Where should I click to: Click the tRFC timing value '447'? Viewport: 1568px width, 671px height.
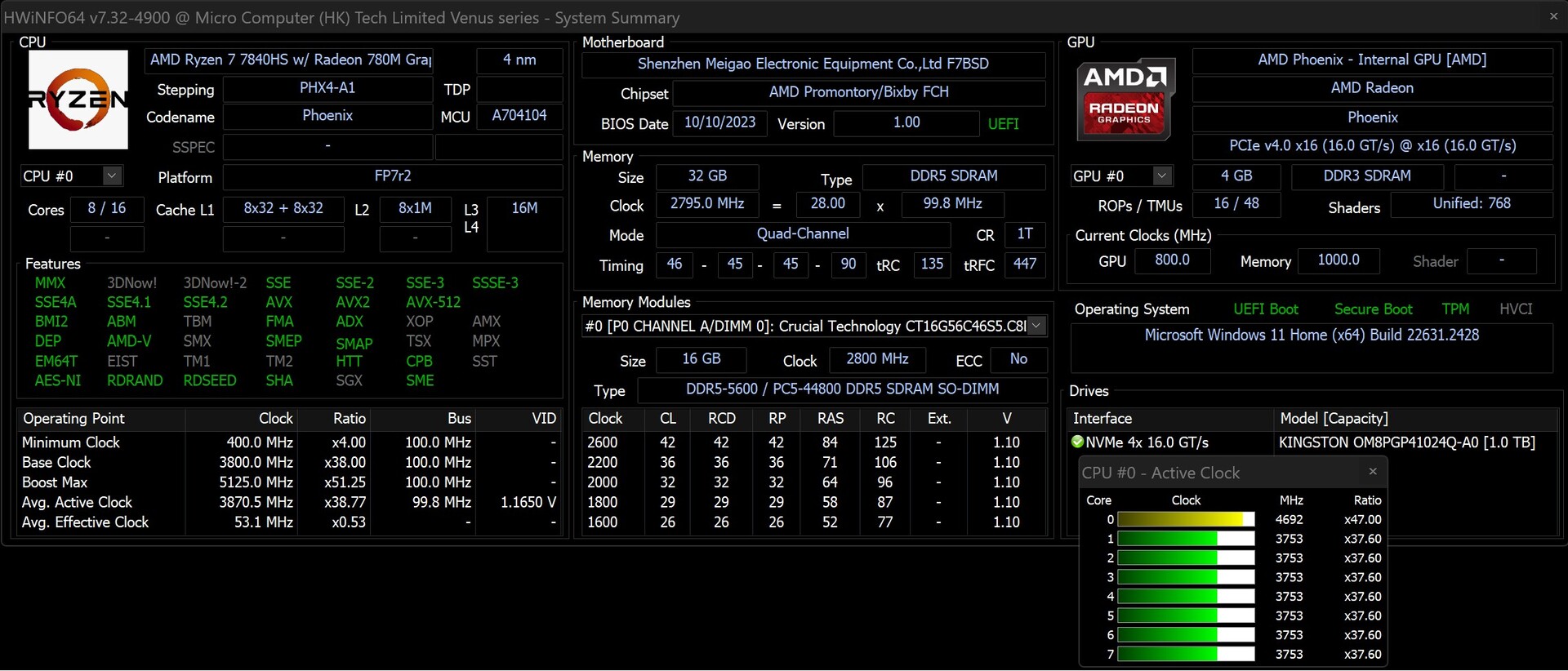point(1025,264)
